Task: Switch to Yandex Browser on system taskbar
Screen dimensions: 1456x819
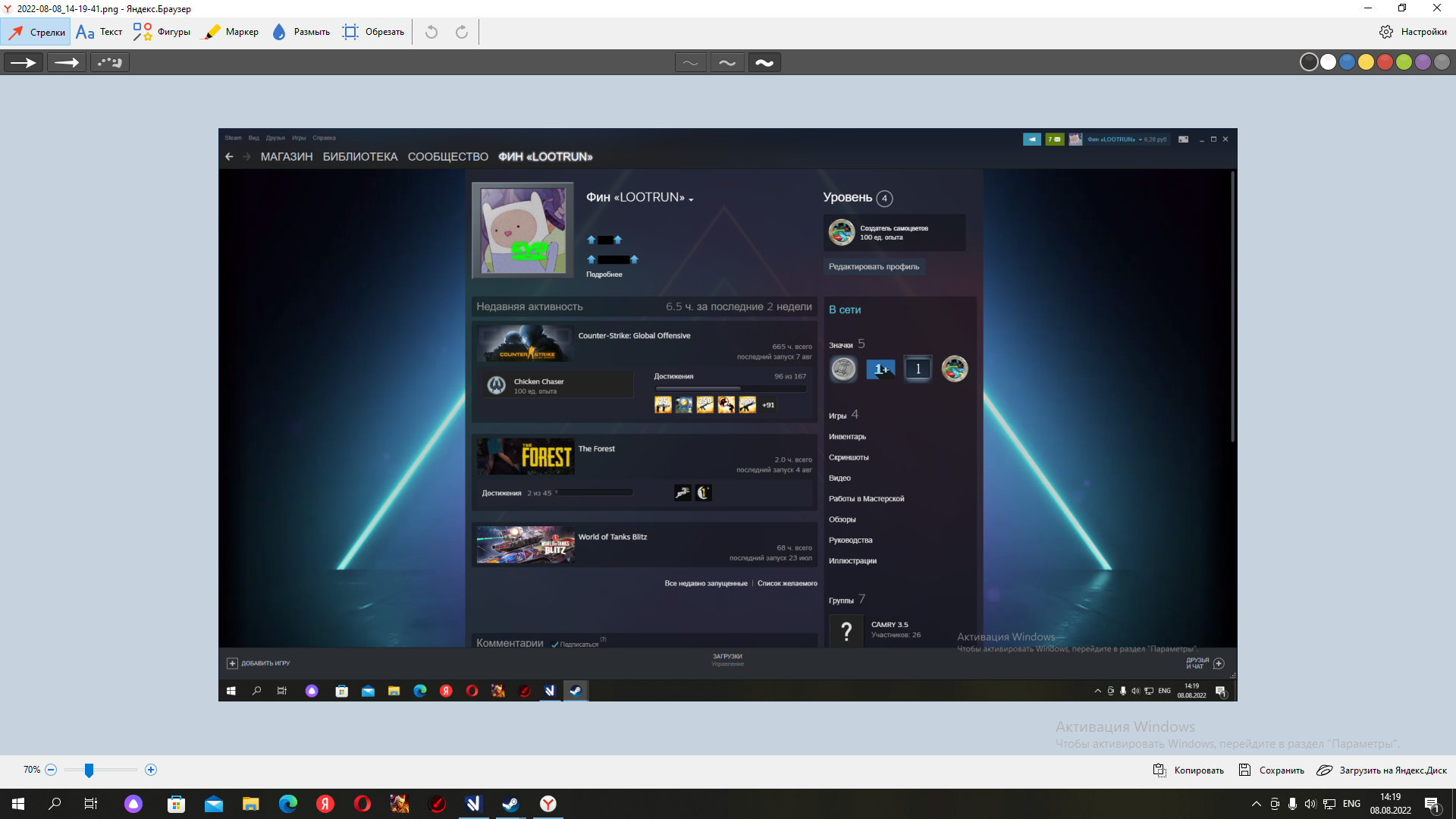Action: (548, 804)
